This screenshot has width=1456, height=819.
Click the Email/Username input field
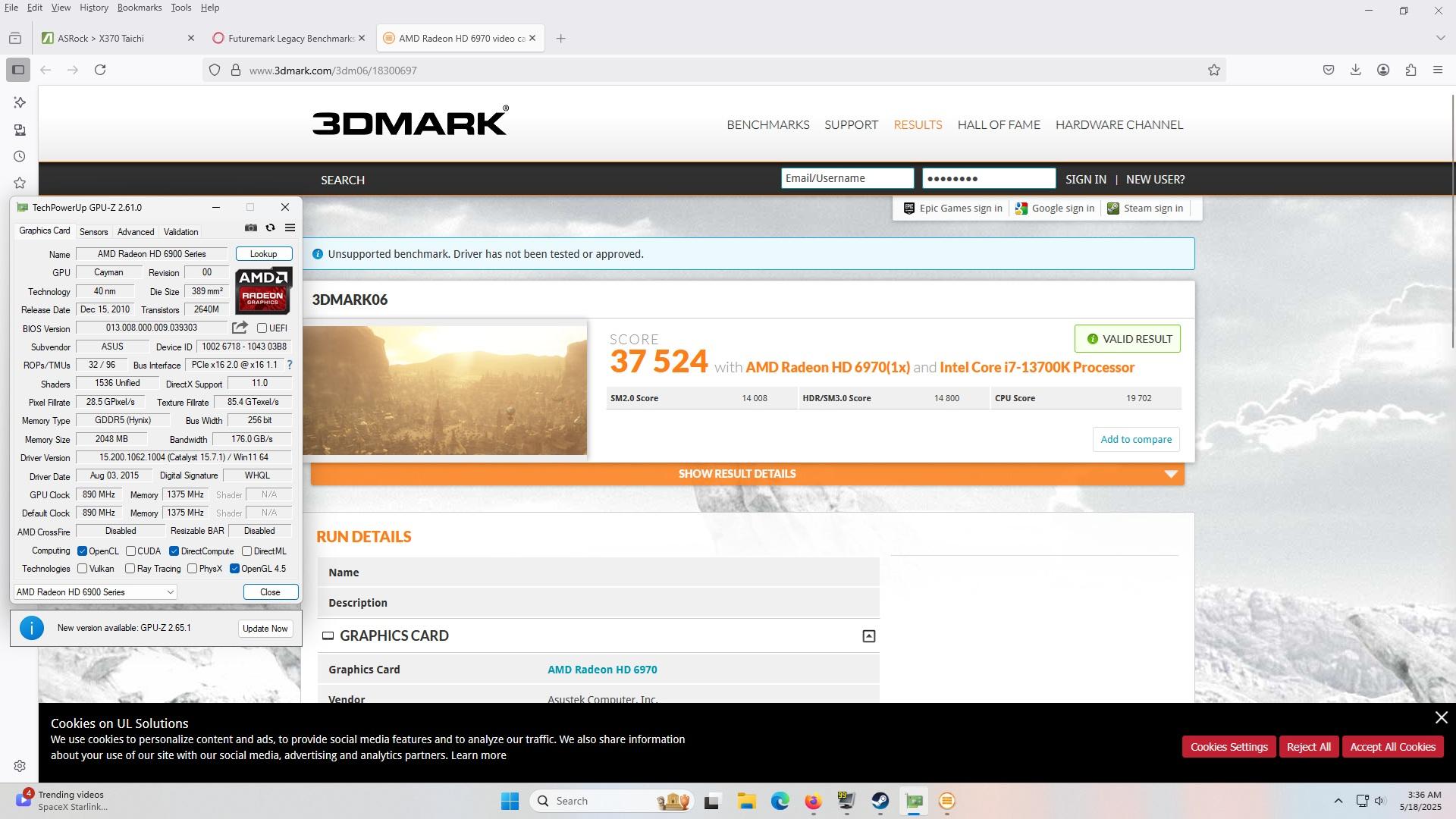[x=846, y=178]
